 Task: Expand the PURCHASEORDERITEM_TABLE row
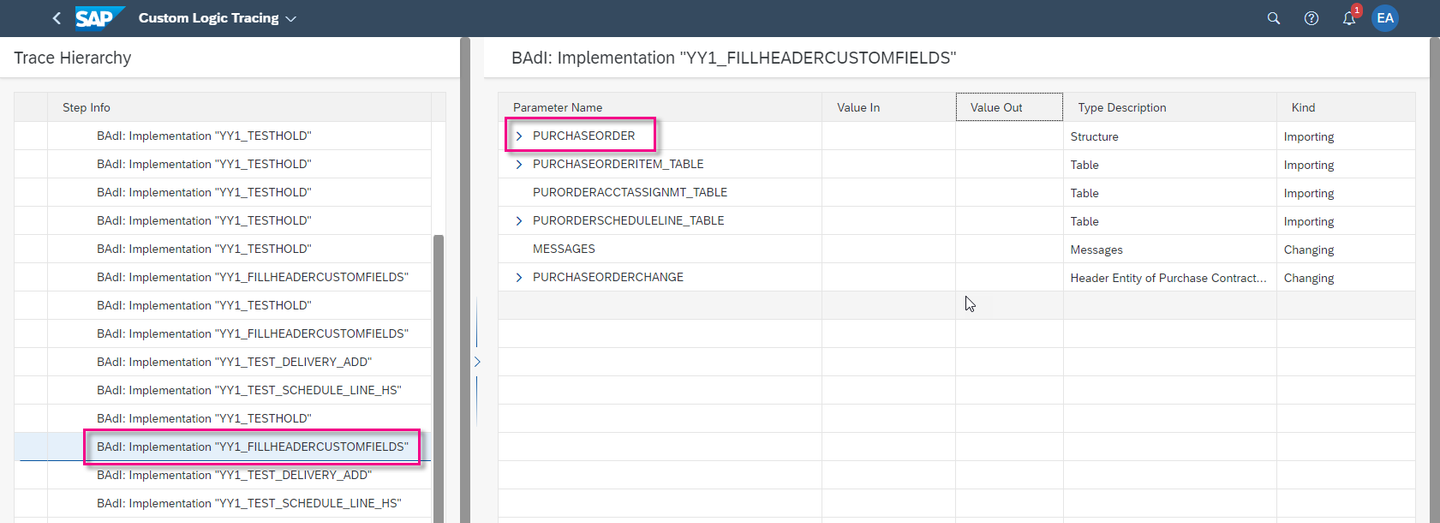[519, 164]
